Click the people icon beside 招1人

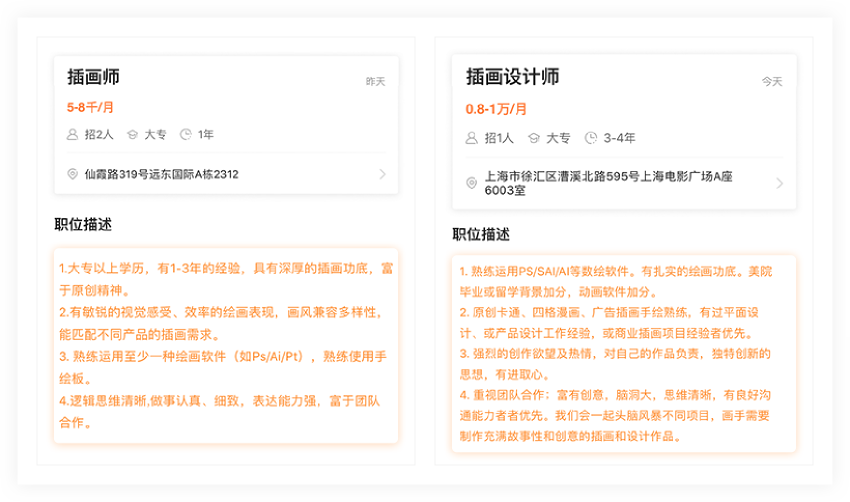pos(472,138)
